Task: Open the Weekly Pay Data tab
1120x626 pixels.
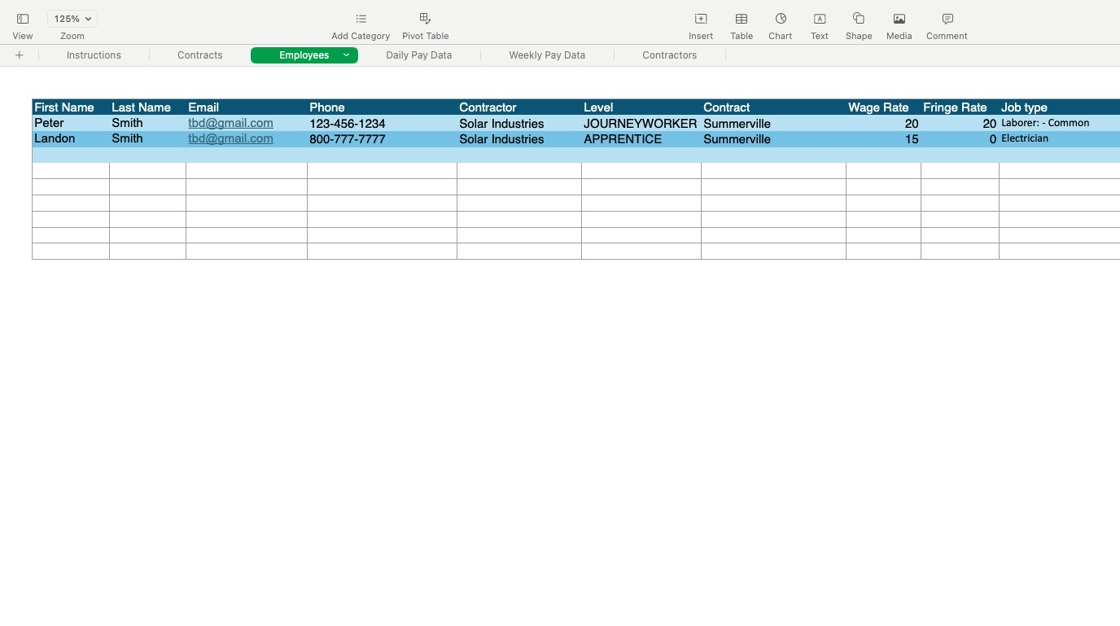Action: [x=547, y=55]
